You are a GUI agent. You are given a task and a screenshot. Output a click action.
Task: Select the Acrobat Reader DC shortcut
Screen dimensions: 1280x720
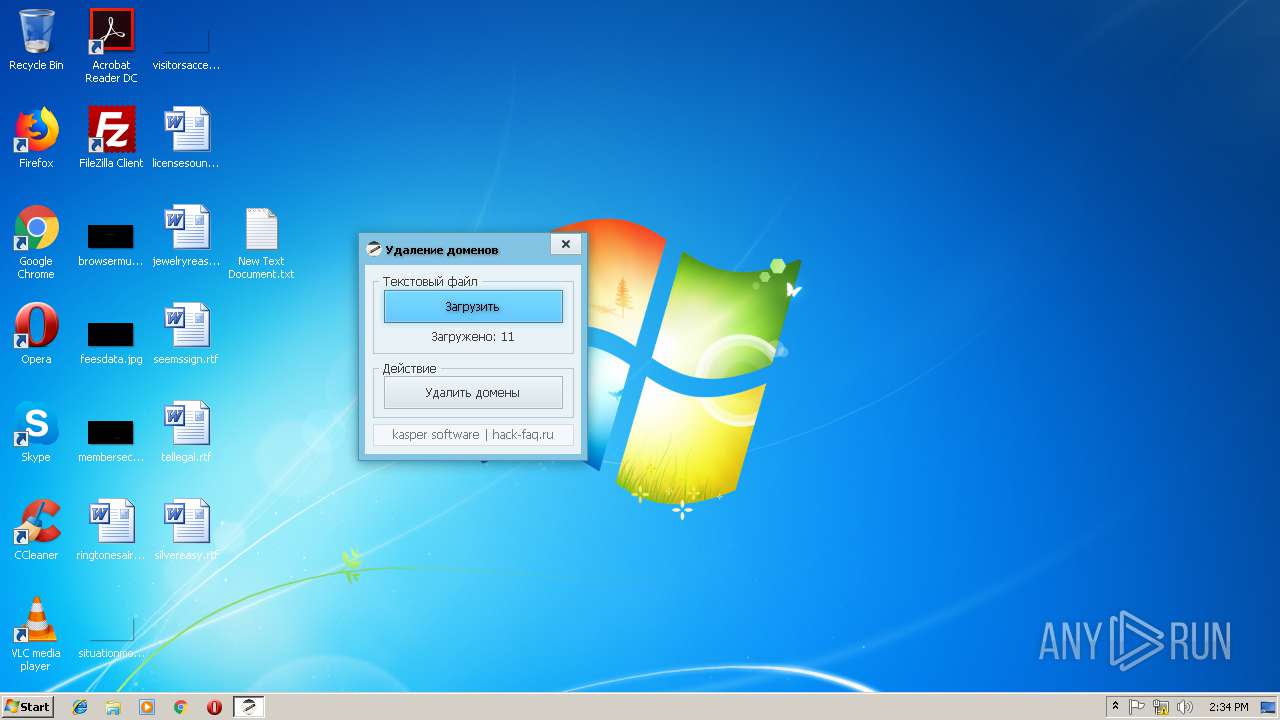[111, 46]
